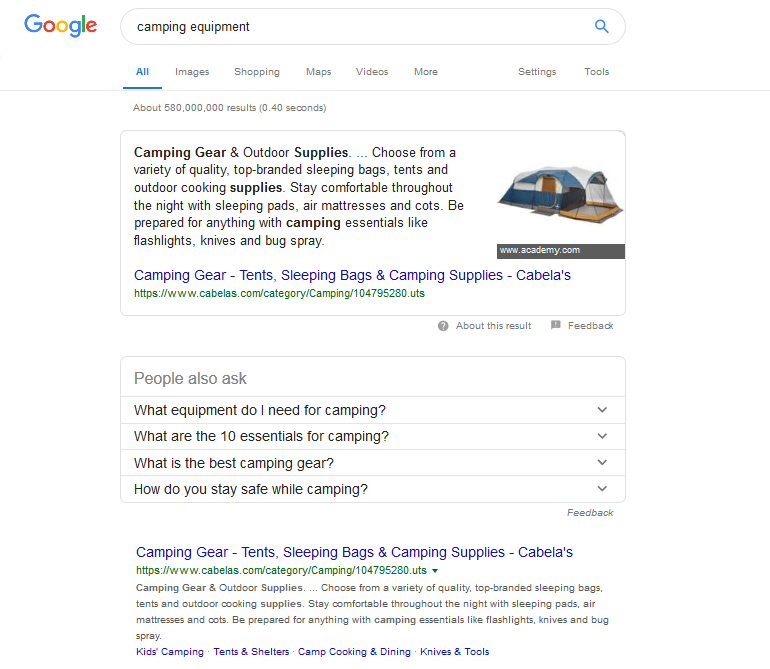770x669 pixels.
Task: Switch to the Images tab
Action: [192, 72]
